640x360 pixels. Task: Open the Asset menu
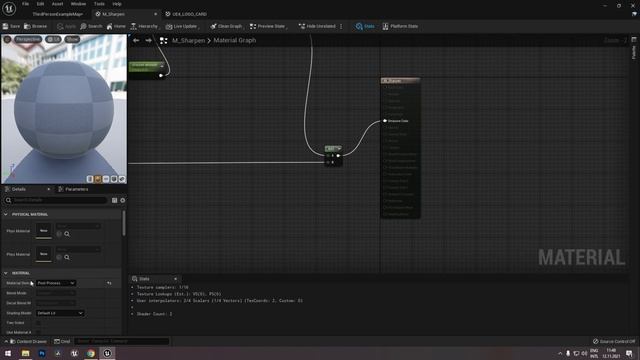[58, 4]
